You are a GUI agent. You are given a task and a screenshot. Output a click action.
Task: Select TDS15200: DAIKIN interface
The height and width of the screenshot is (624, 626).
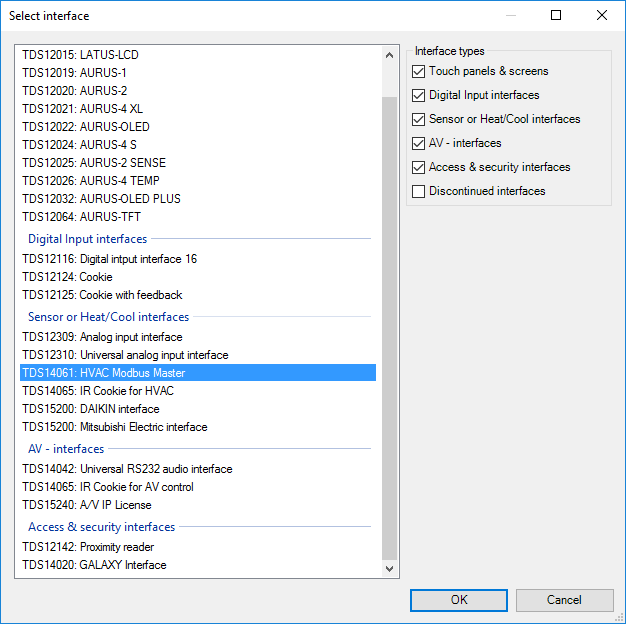[90, 409]
